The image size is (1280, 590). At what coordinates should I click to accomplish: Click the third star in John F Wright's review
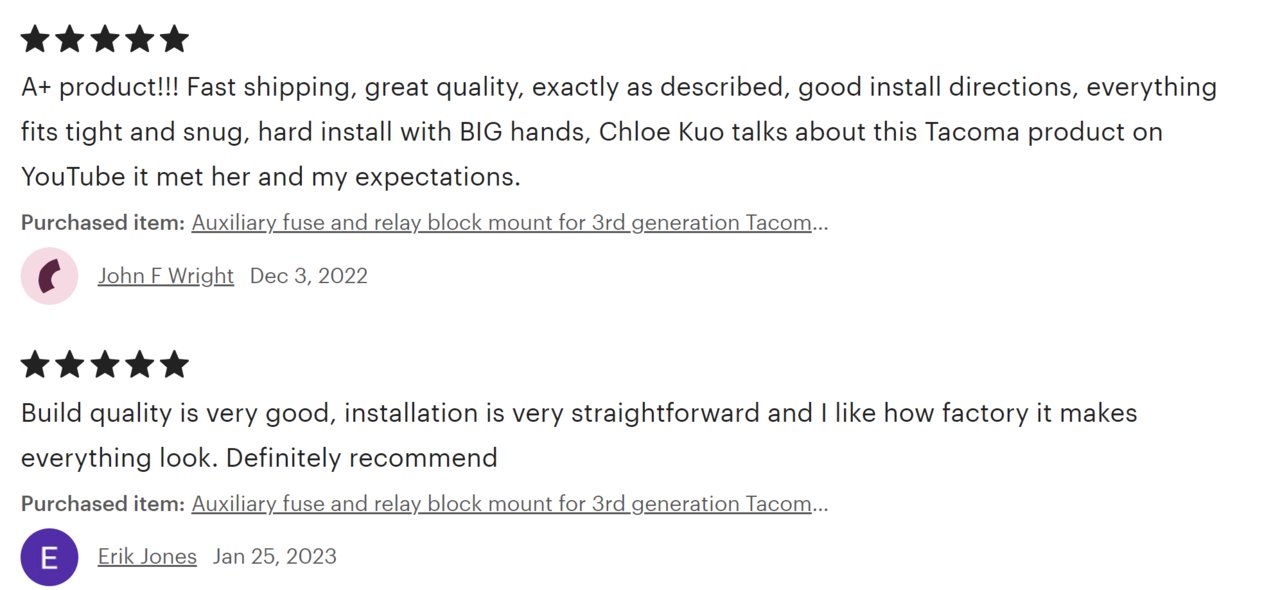pyautogui.click(x=105, y=39)
